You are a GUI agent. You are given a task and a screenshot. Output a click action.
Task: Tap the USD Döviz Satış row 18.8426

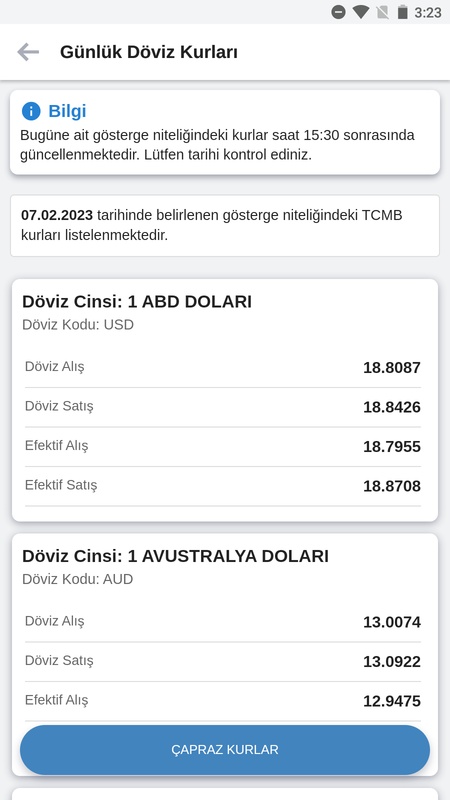pos(223,407)
